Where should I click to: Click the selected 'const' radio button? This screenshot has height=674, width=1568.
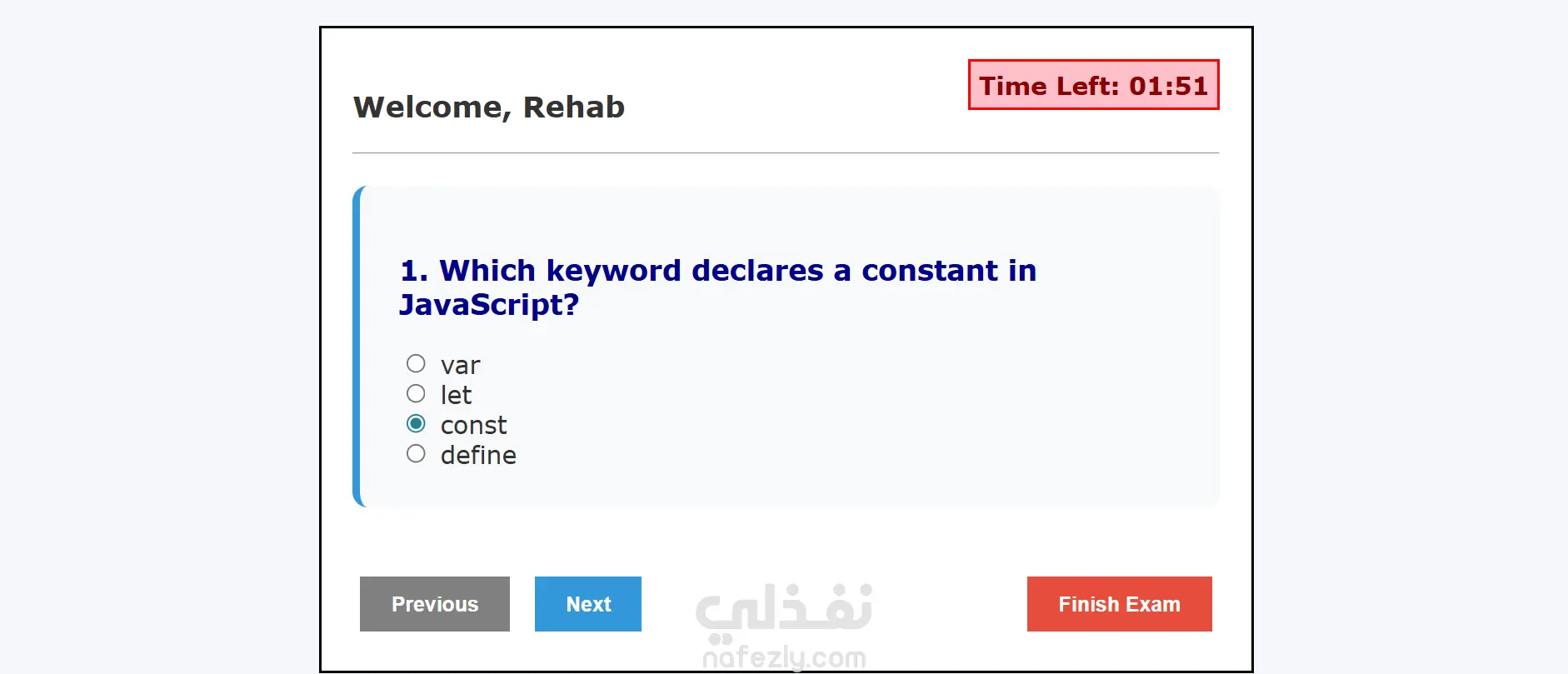pyautogui.click(x=416, y=424)
